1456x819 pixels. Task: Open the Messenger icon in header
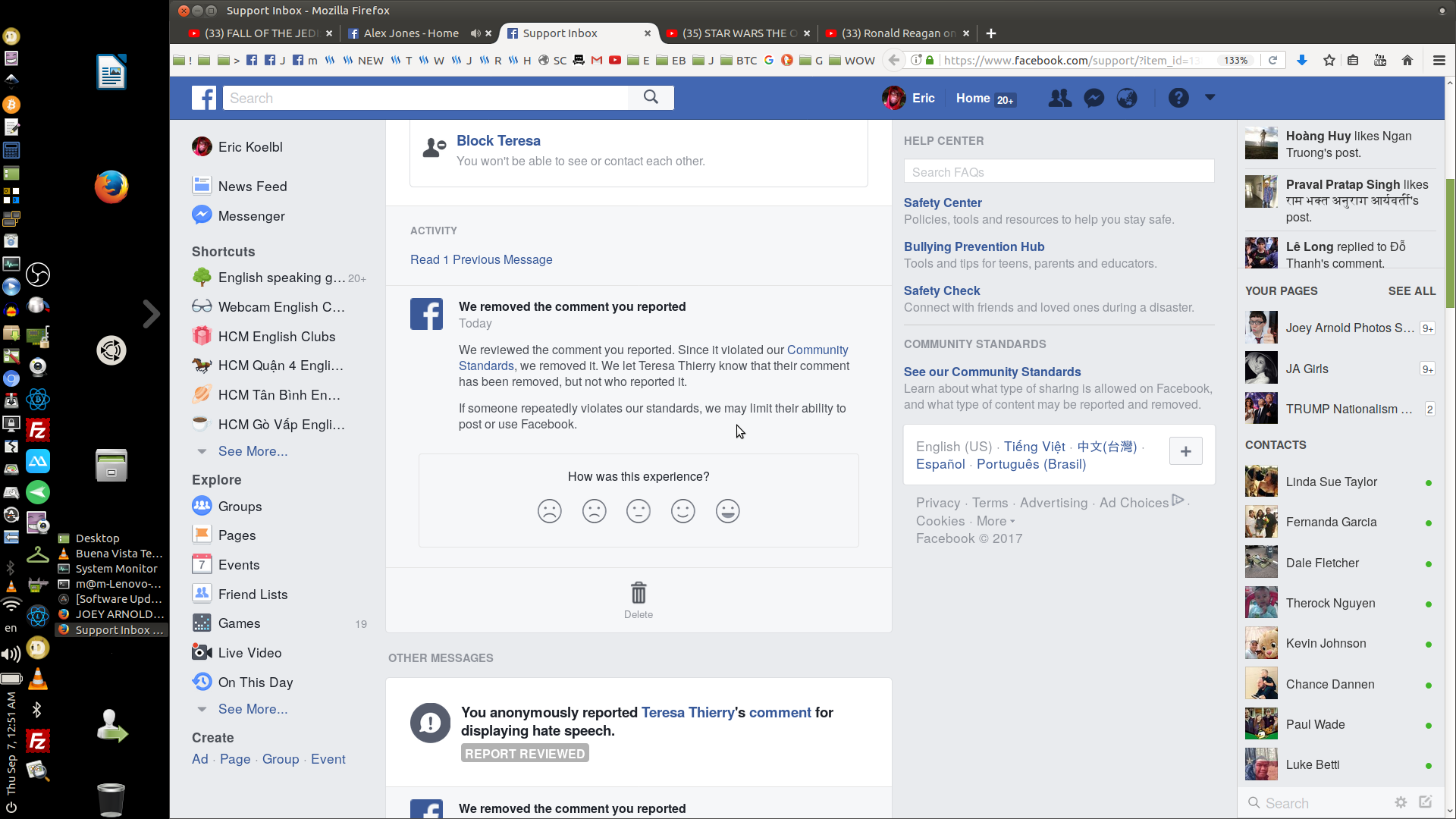(1094, 98)
